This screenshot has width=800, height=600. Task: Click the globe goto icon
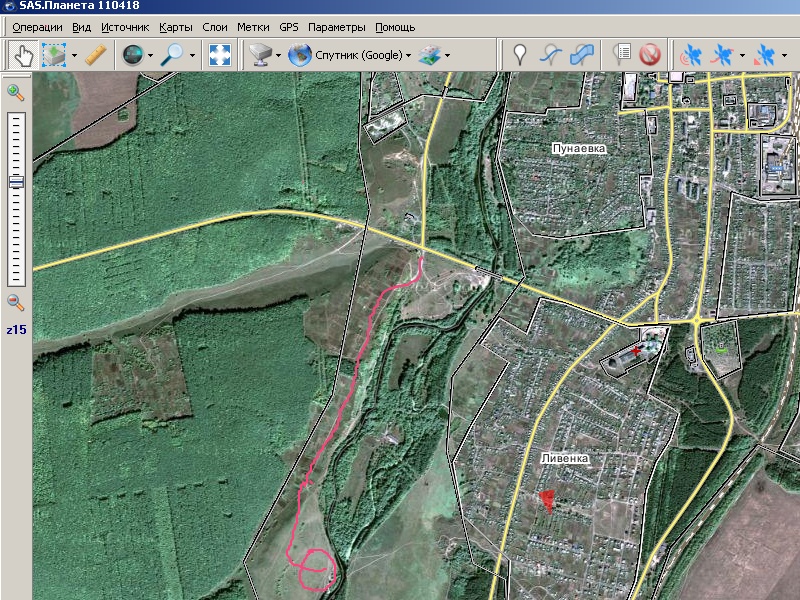pos(131,54)
